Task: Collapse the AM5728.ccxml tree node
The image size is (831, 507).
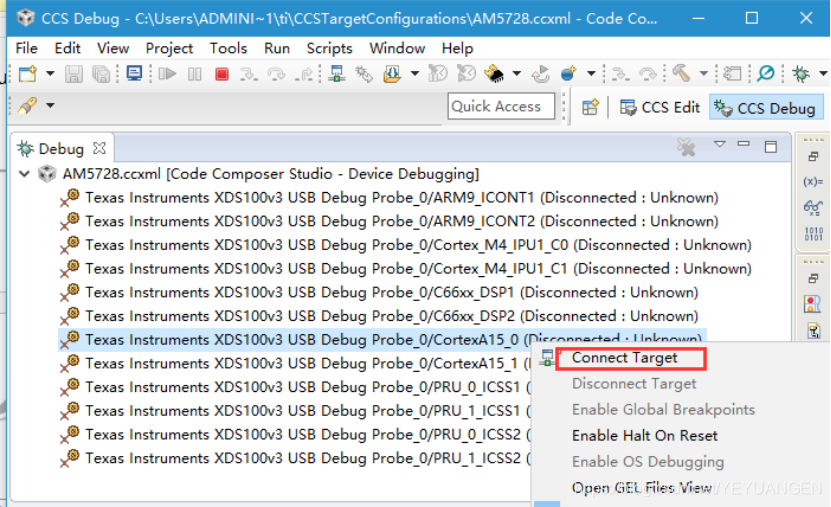Action: pos(25,174)
